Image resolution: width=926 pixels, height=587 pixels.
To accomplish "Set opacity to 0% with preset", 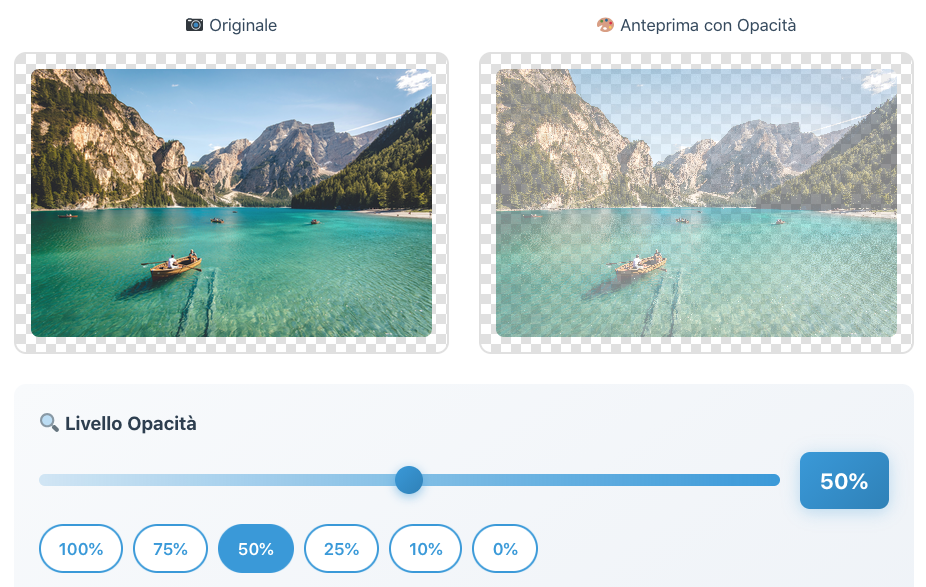I will click(x=505, y=549).
